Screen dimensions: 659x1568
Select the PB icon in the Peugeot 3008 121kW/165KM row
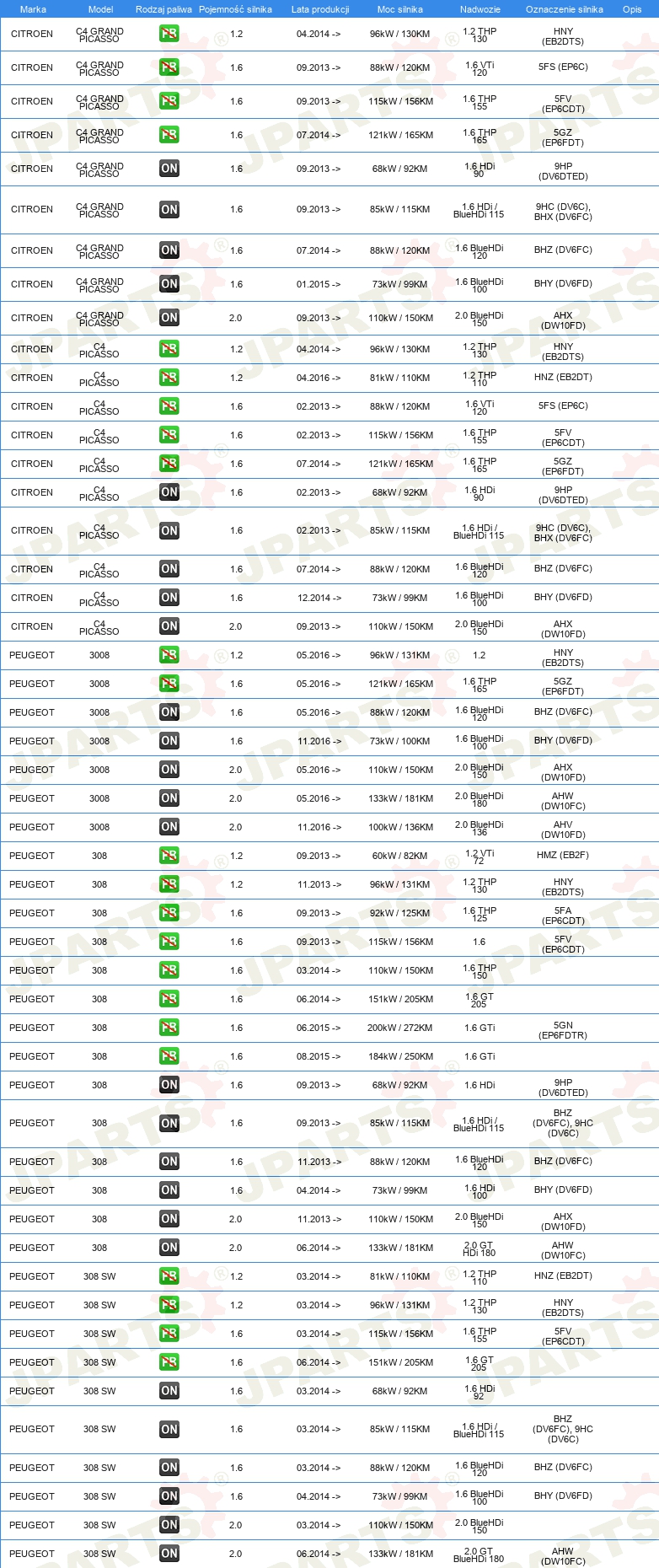click(169, 684)
